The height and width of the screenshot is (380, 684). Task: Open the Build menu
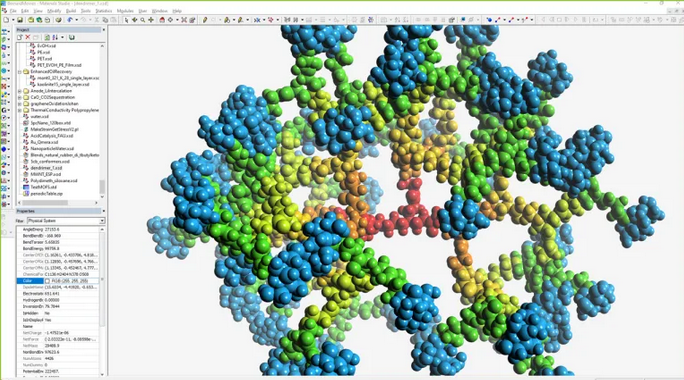(x=71, y=11)
